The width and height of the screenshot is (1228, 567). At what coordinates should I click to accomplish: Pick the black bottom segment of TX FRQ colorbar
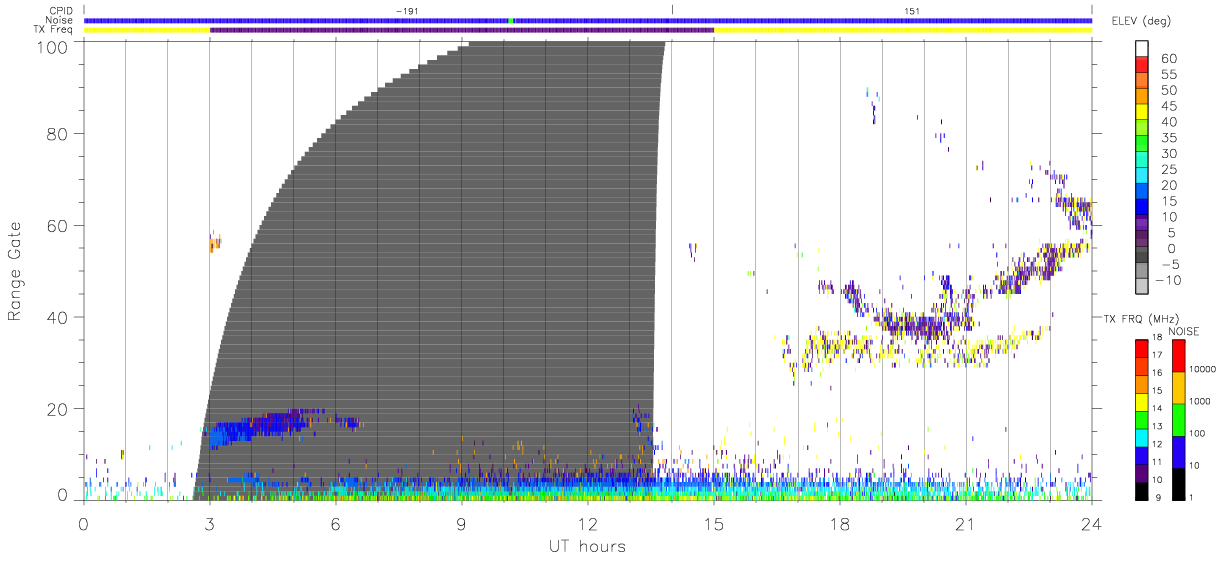point(1142,491)
